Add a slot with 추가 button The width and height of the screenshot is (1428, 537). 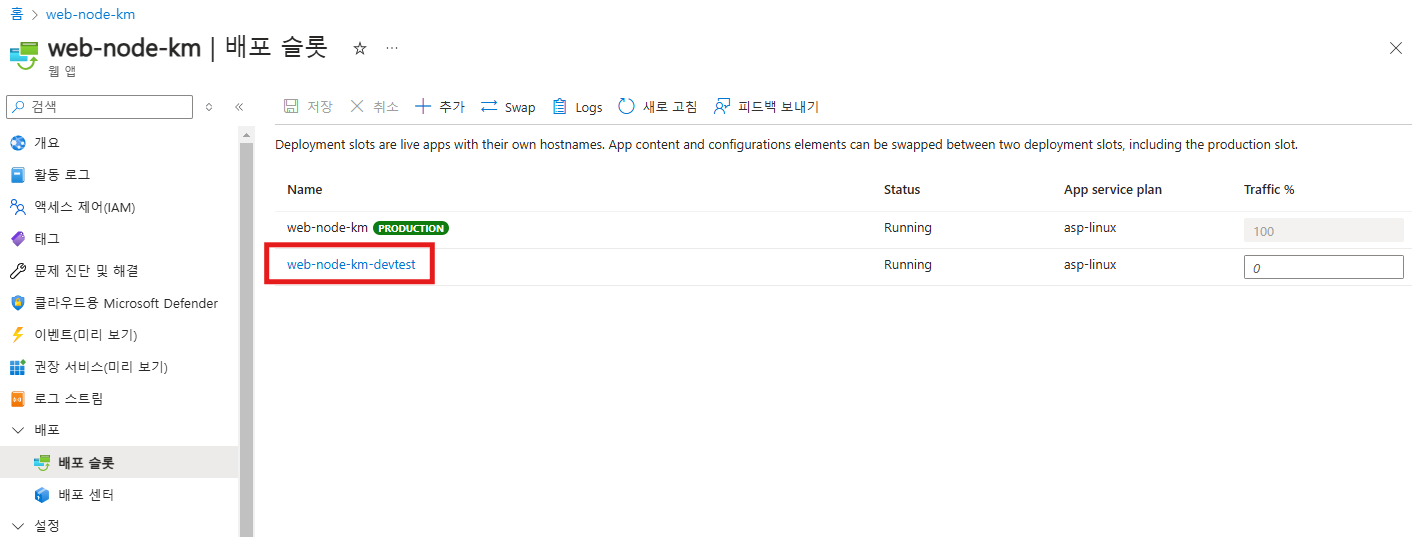tap(440, 107)
